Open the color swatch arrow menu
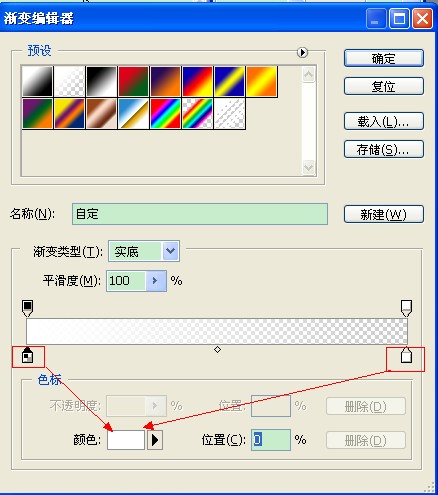 [x=155, y=440]
